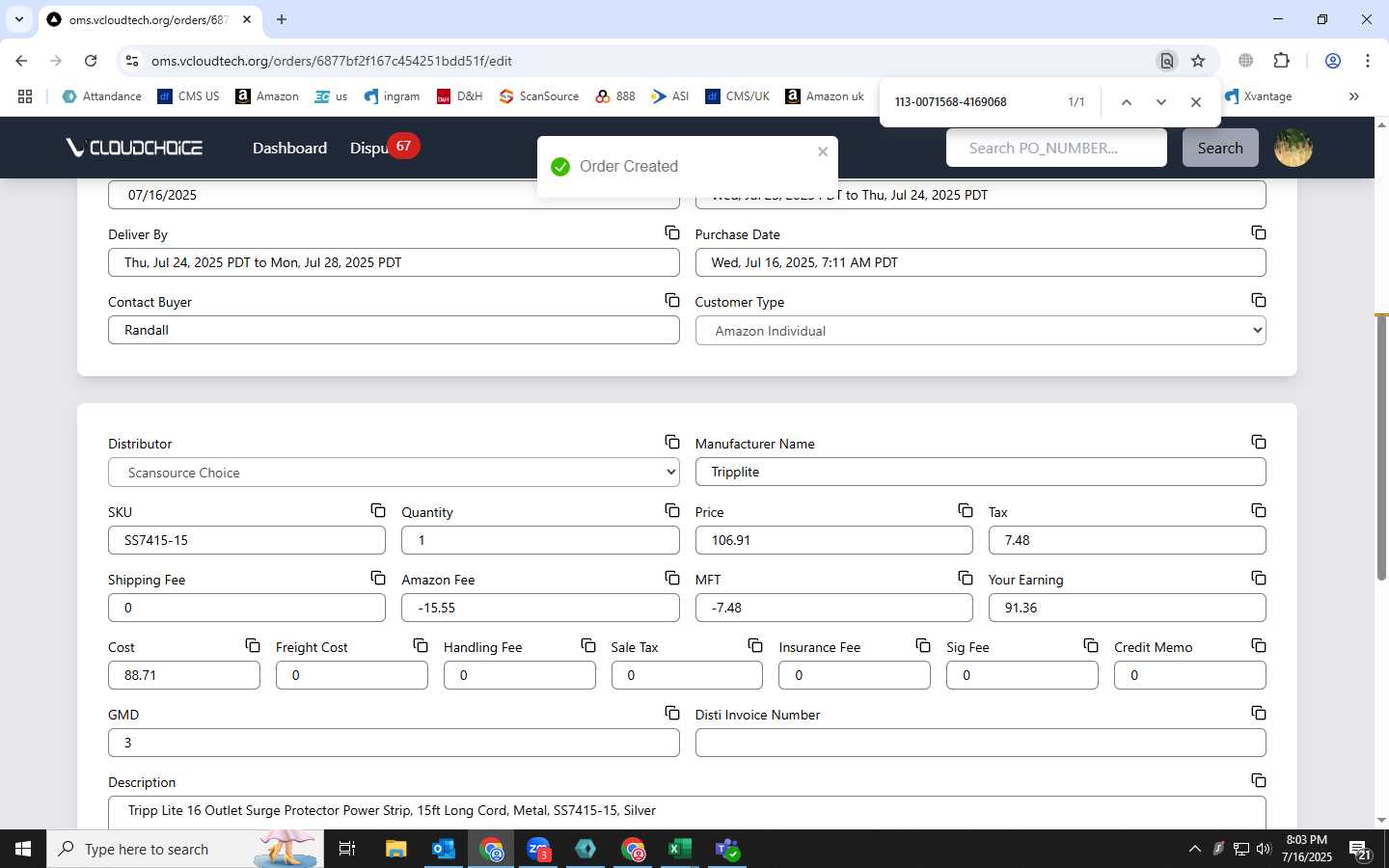Open a new browser tab
Viewport: 1389px width, 868px height.
[x=282, y=19]
